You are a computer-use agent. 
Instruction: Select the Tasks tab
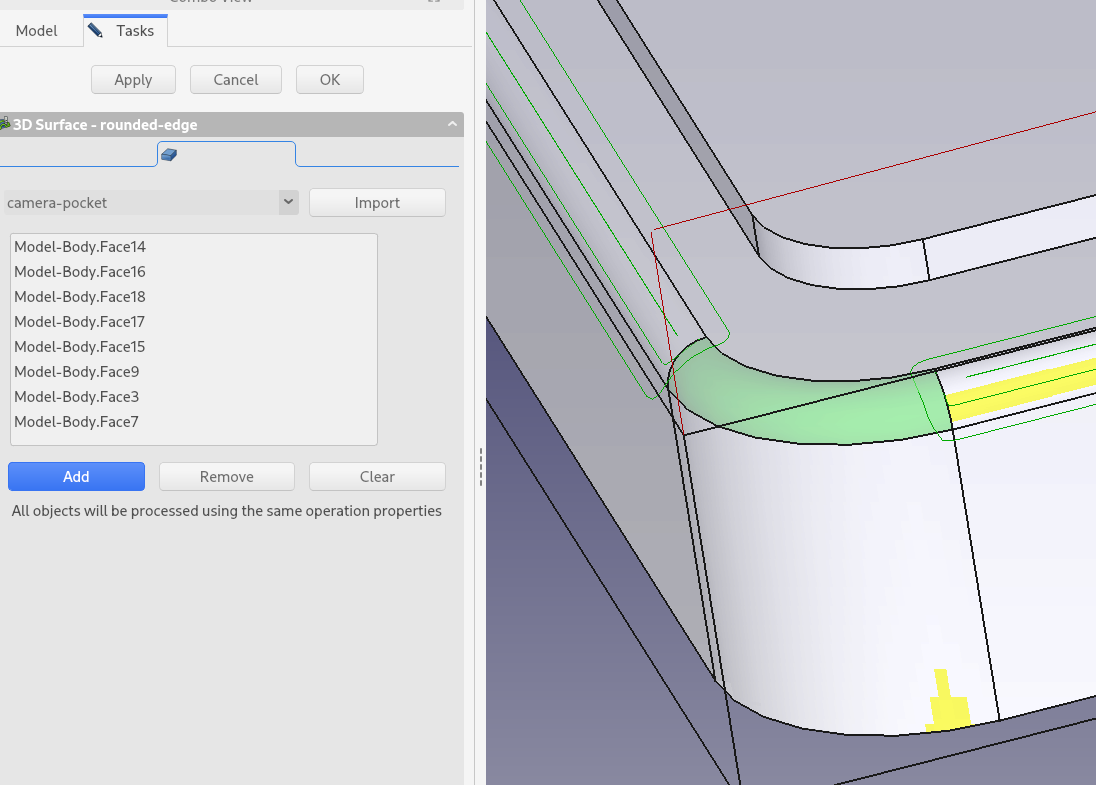(x=124, y=31)
